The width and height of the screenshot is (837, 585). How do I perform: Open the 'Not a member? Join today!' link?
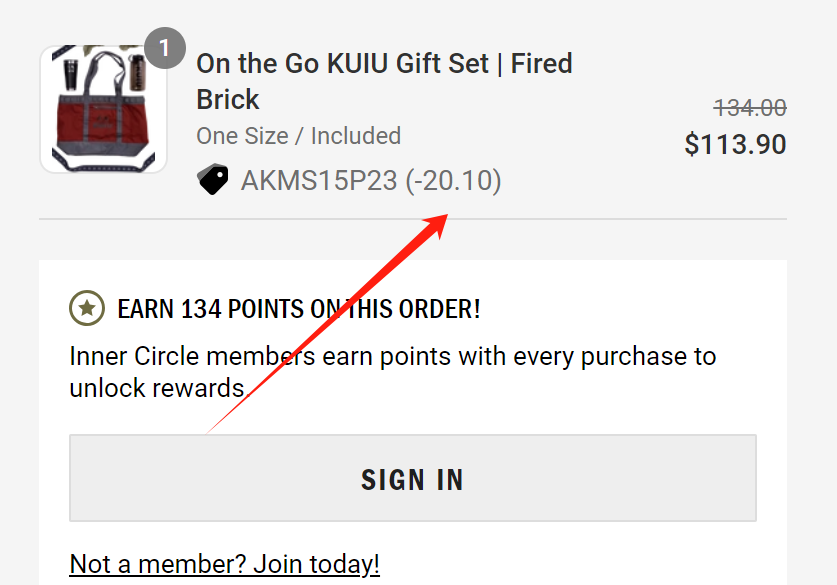(x=224, y=563)
